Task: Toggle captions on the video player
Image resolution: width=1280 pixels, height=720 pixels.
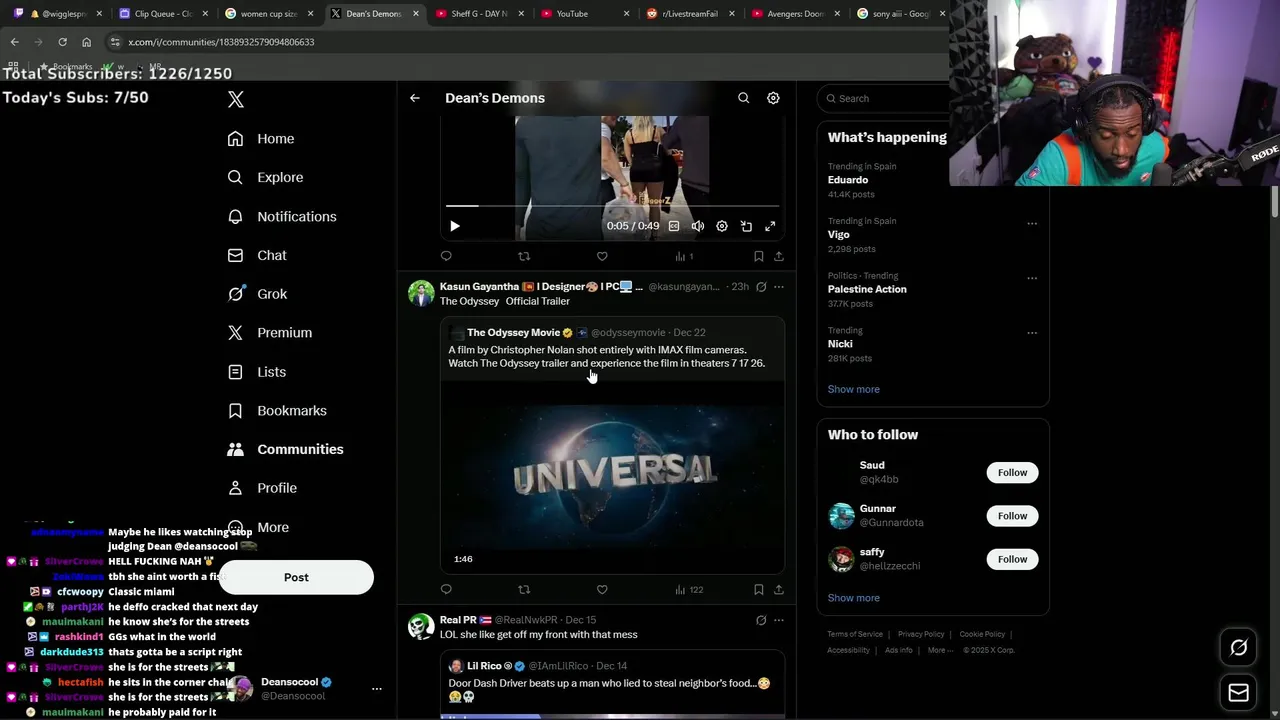Action: (x=674, y=226)
